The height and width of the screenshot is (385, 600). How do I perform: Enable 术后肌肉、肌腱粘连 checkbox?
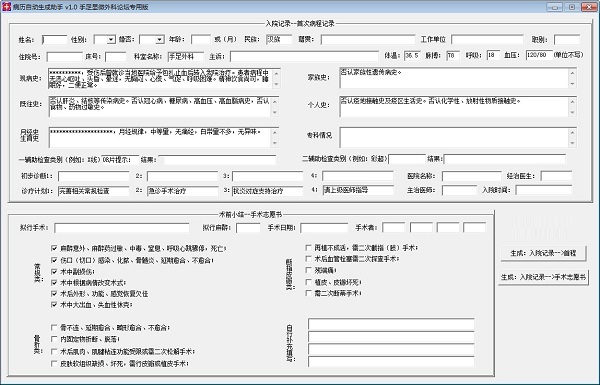tap(54, 351)
